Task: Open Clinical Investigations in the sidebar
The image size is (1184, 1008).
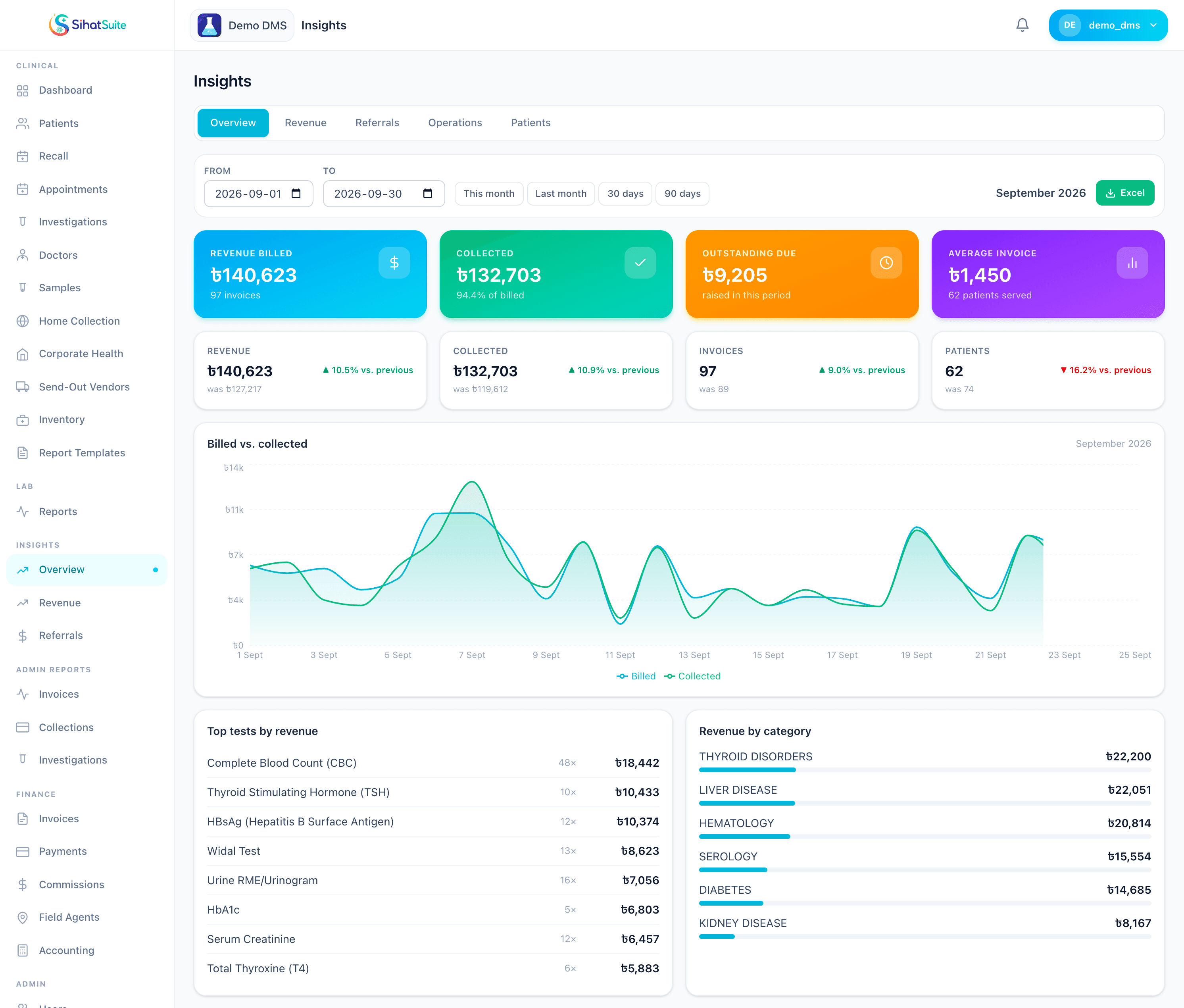Action: pyautogui.click(x=87, y=222)
